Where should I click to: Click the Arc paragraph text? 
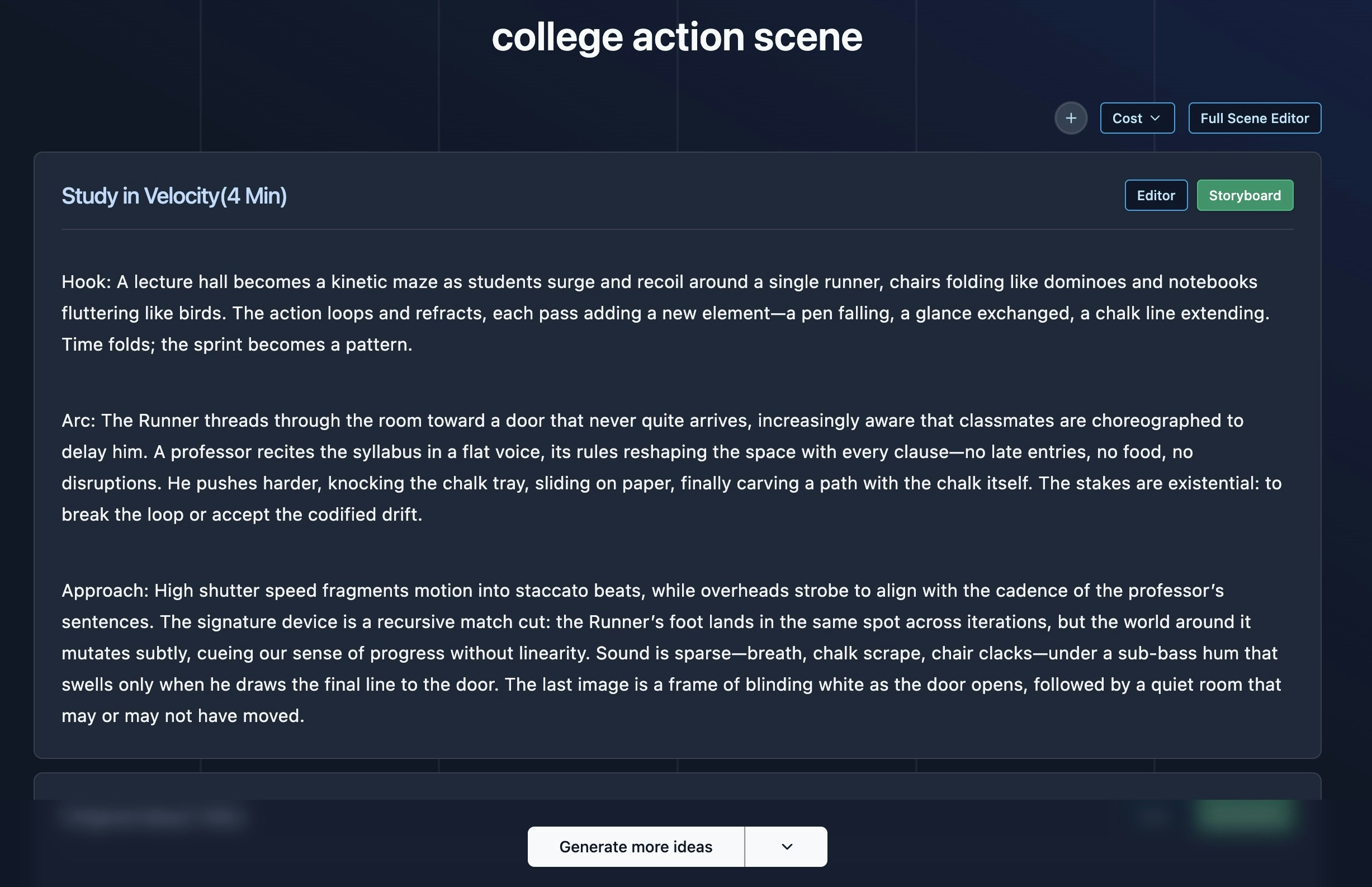662,466
